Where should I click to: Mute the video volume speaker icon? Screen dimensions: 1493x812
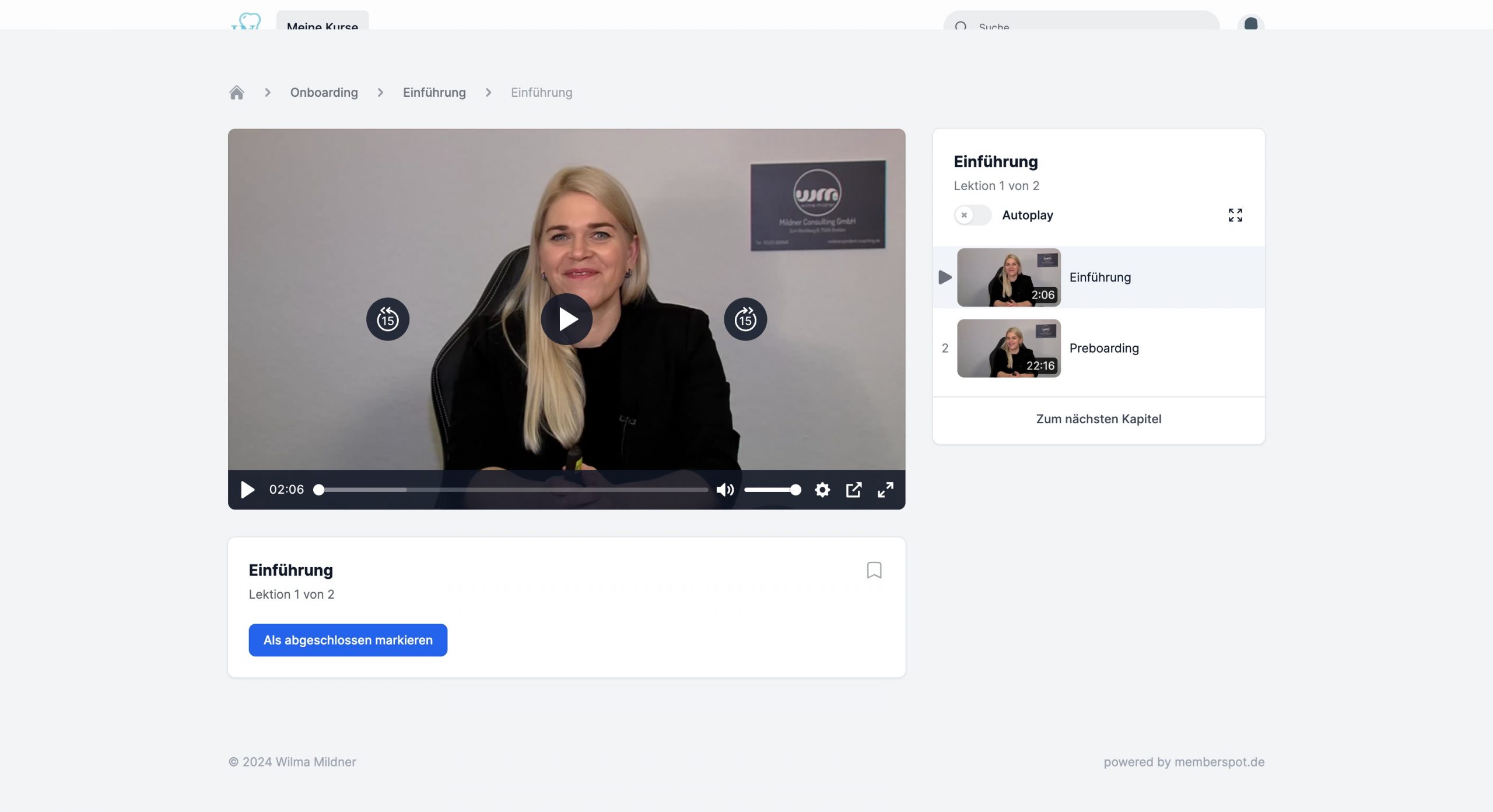coord(724,490)
